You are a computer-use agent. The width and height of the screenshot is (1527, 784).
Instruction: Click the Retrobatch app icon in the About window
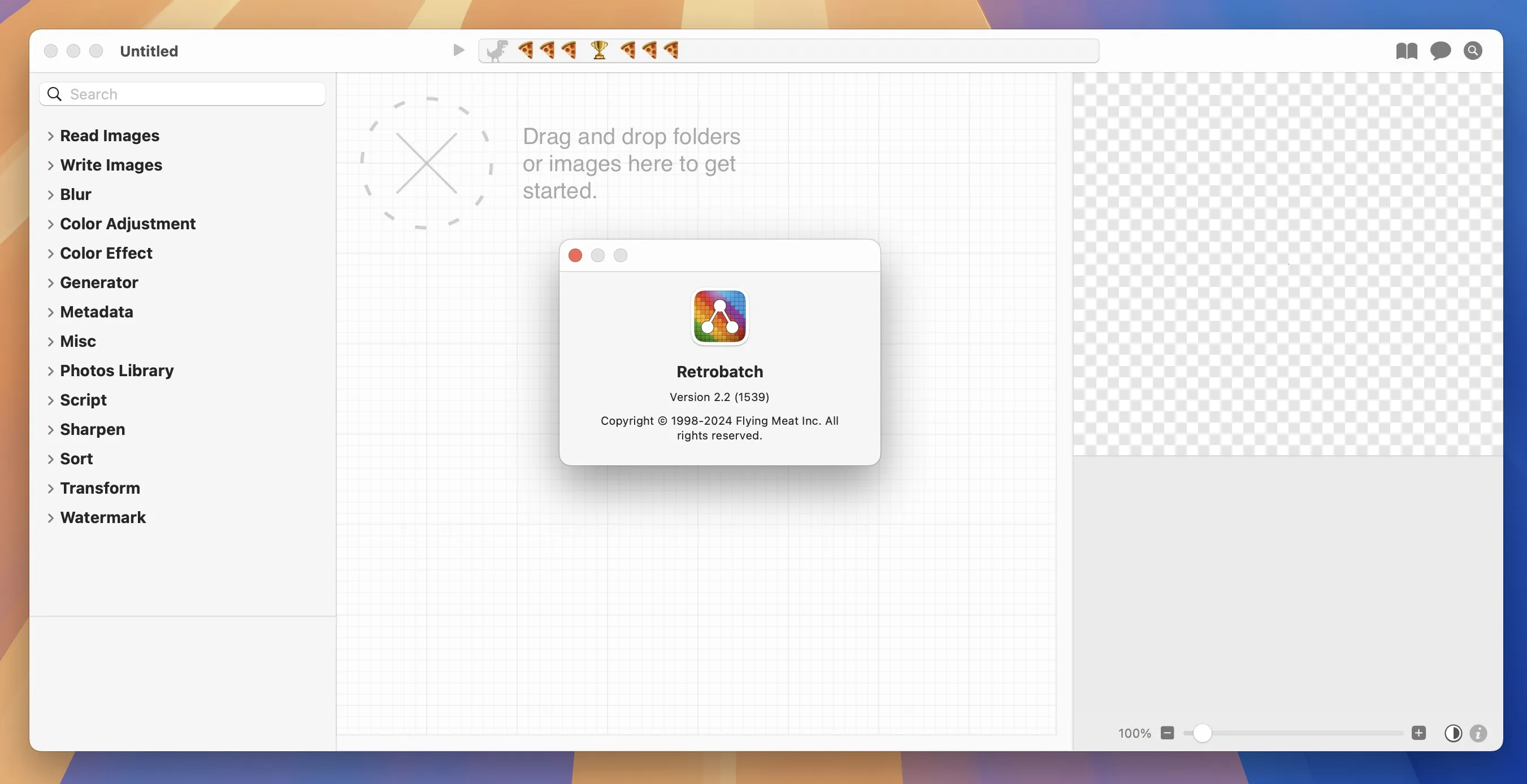pos(719,316)
